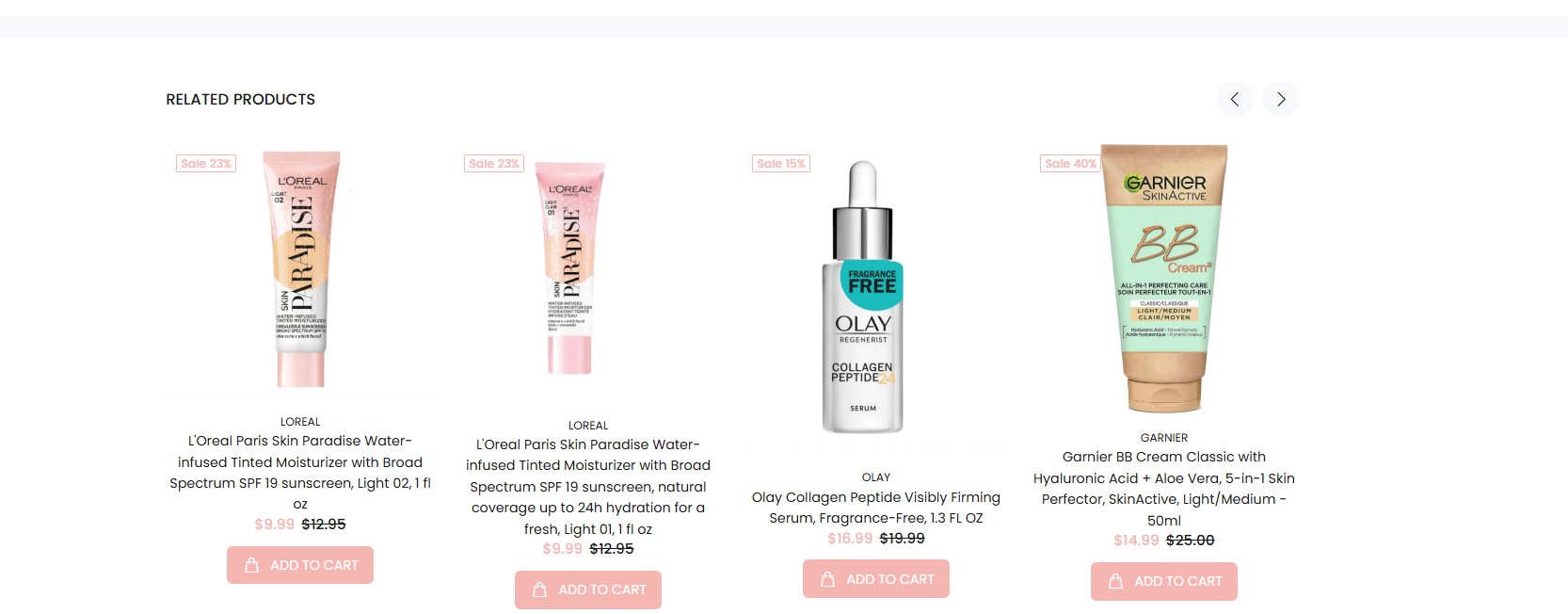Image resolution: width=1568 pixels, height=614 pixels.
Task: Open the L'Oreal Skin Paradise Light 01 product title
Action: (588, 487)
